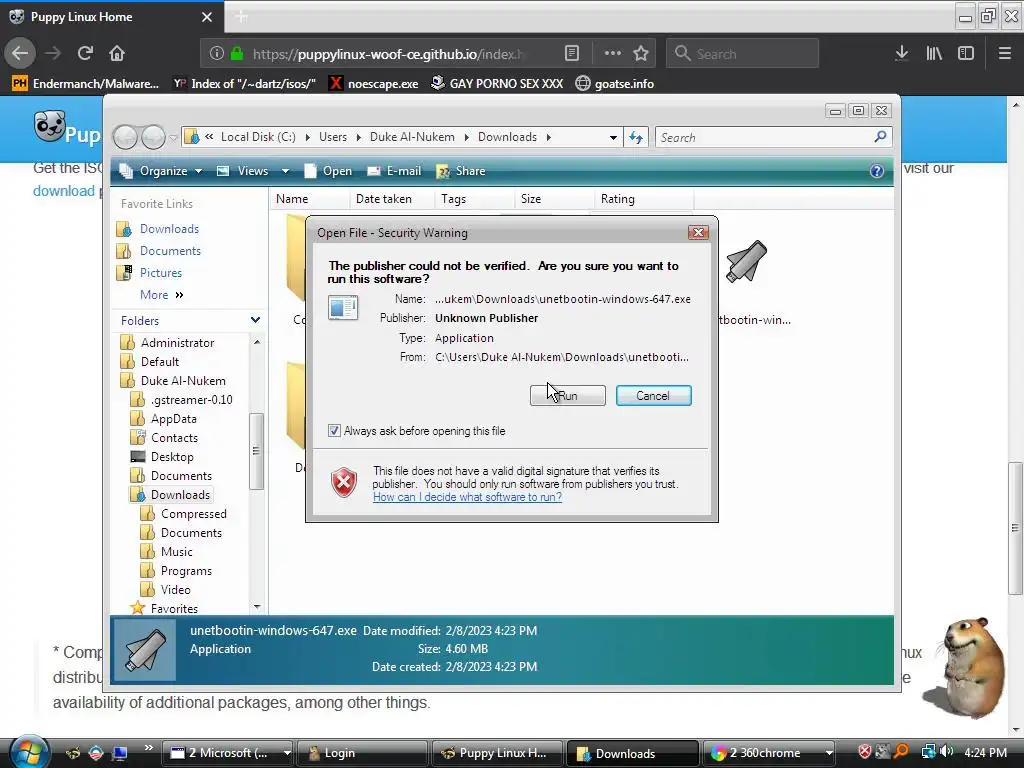Open Windows Start orb
The image size is (1024, 768).
[x=27, y=751]
